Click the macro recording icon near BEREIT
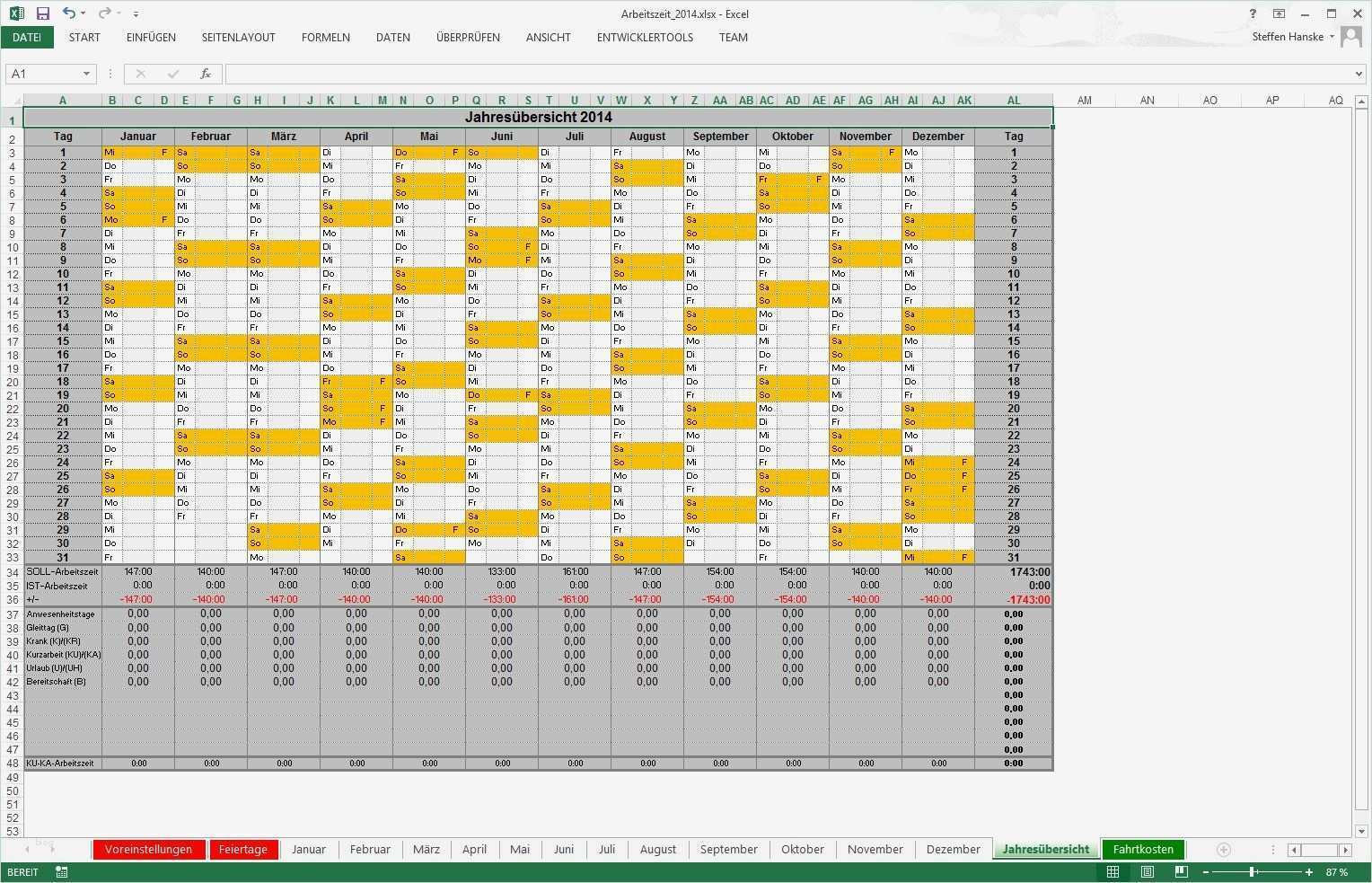 60,871
